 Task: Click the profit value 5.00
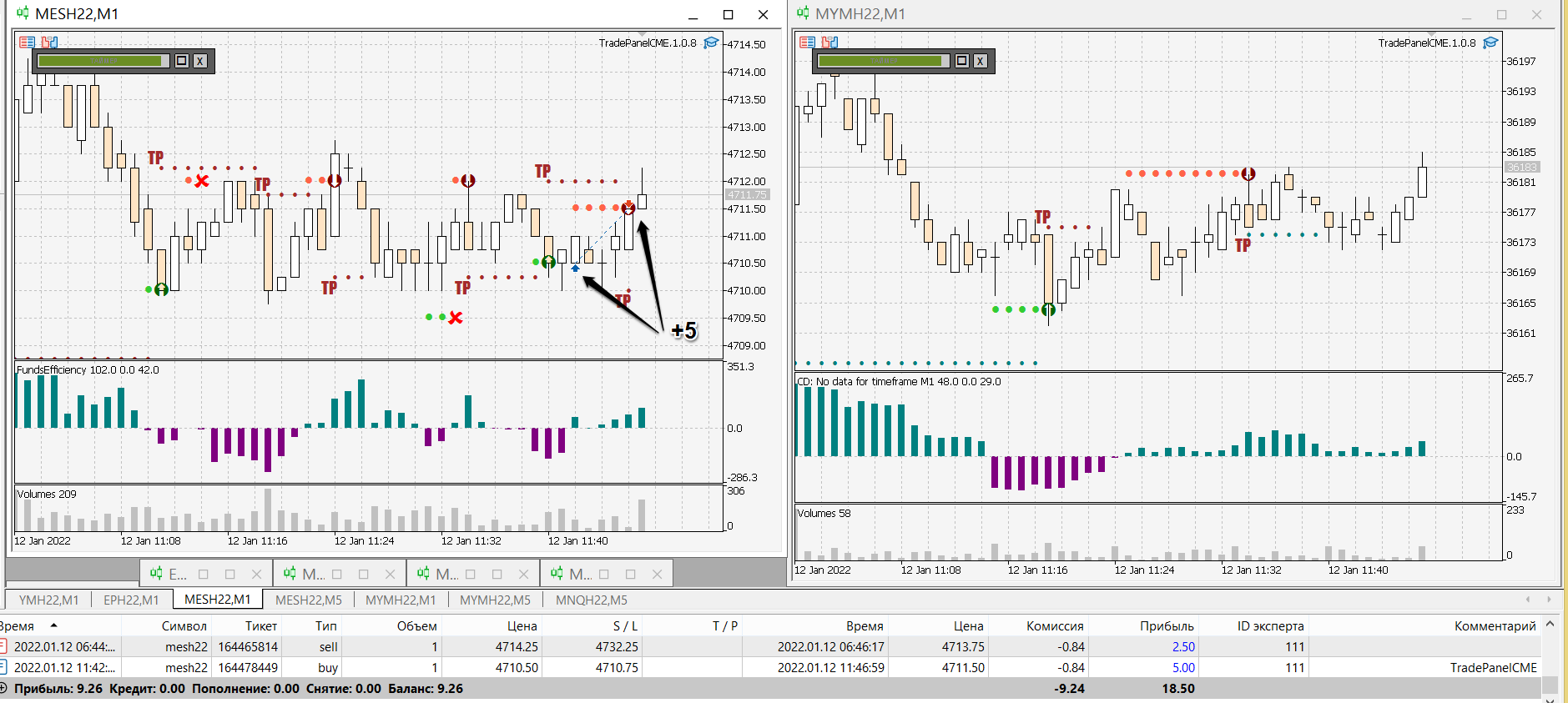[1183, 668]
